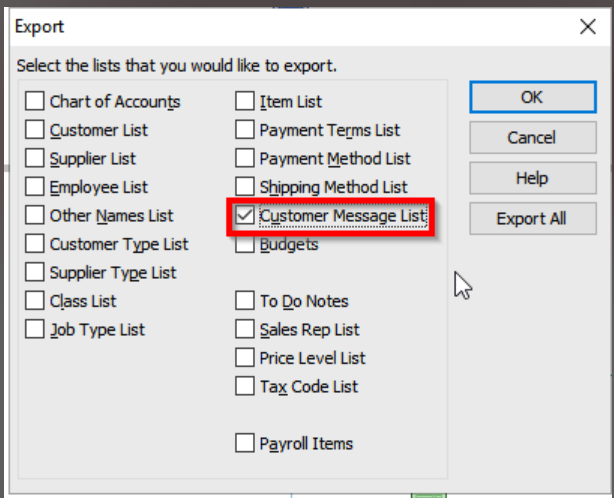Tick the Tax Code List checkbox
This screenshot has height=498, width=614.
245,386
